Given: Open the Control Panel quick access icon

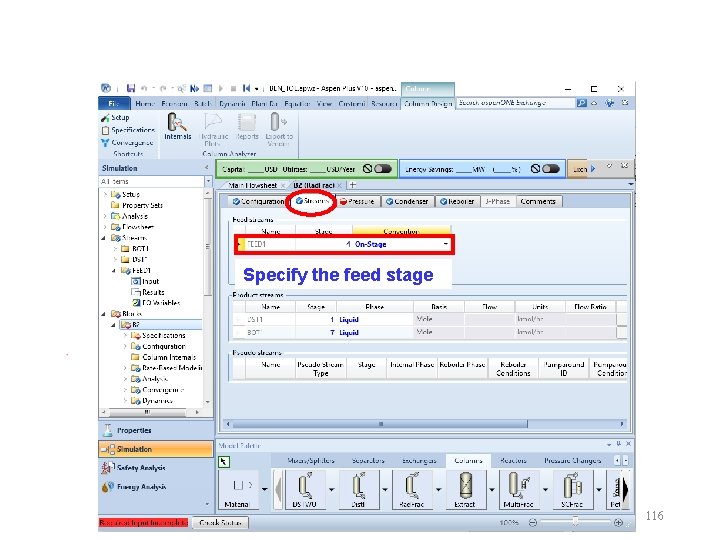Looking at the screenshot, I should point(208,88).
